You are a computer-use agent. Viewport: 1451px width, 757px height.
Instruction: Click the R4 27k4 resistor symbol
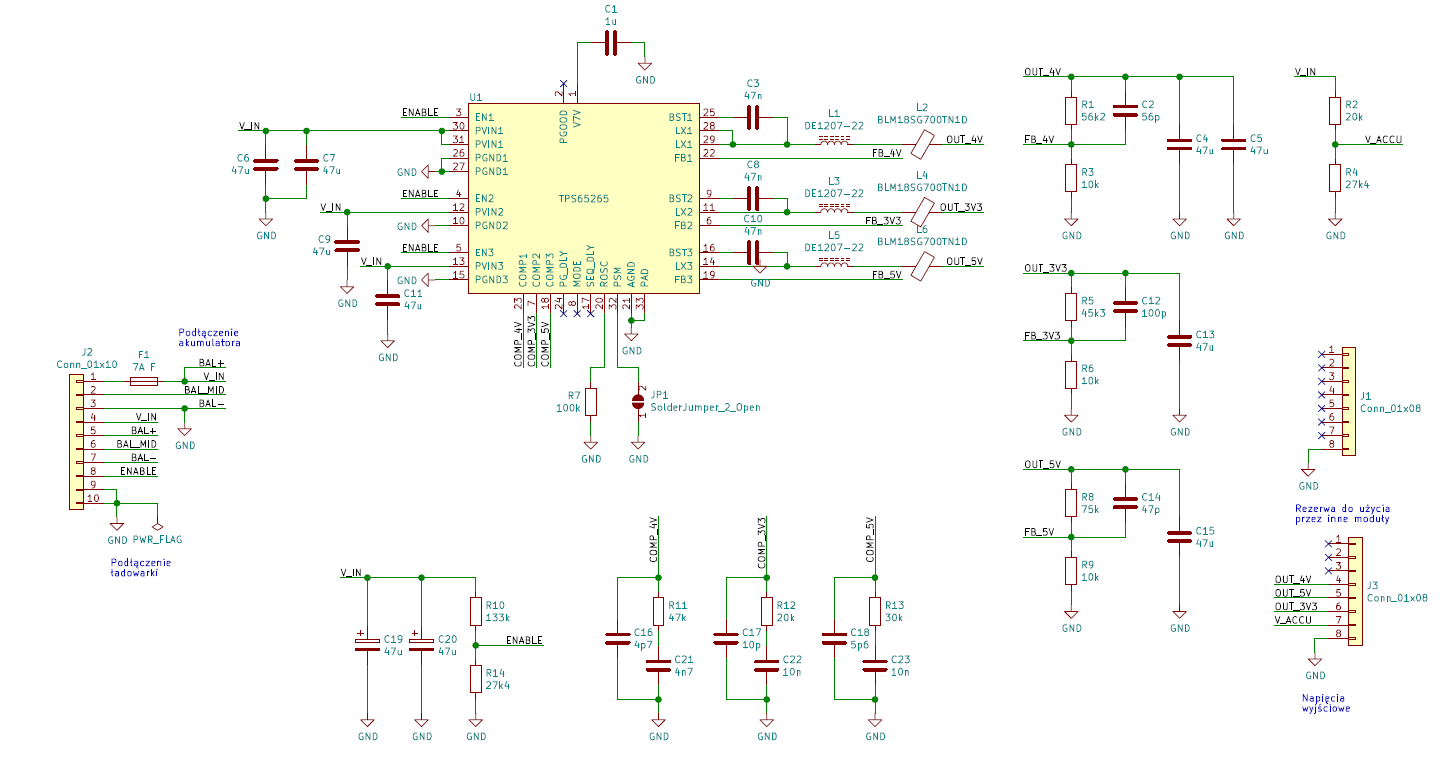click(1335, 178)
